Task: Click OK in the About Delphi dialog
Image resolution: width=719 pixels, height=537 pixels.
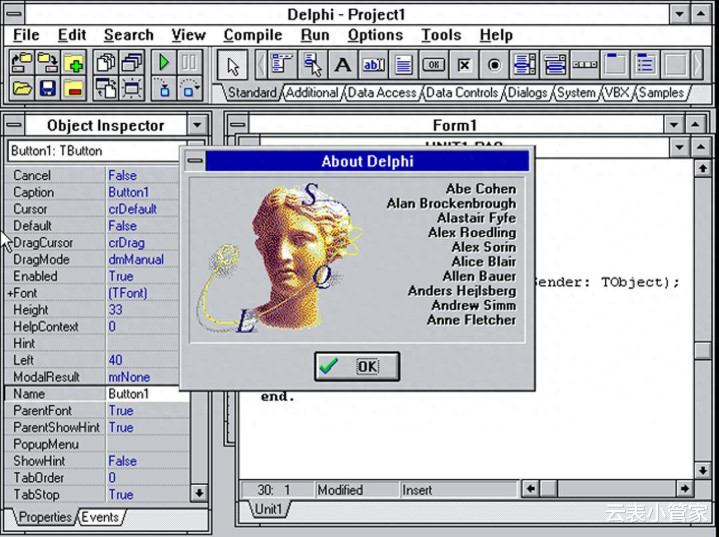Action: tap(356, 366)
